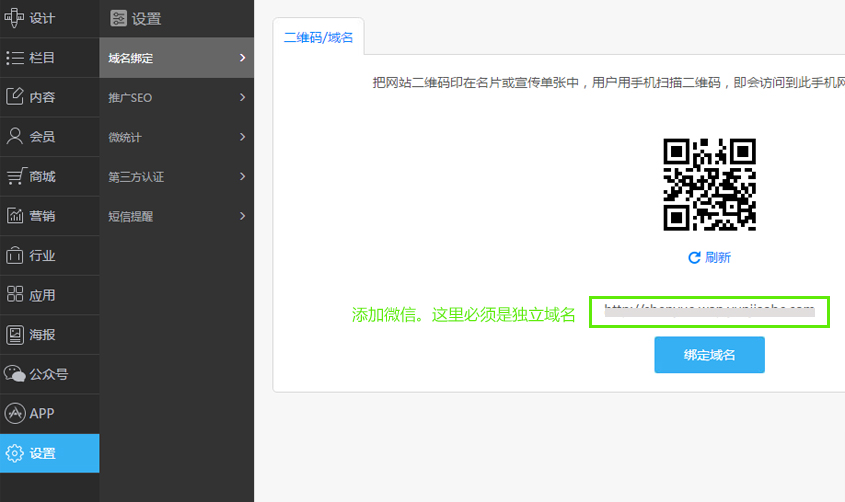The height and width of the screenshot is (502, 845).
Task: Select the 设置 gear icon
Action: click(x=15, y=453)
